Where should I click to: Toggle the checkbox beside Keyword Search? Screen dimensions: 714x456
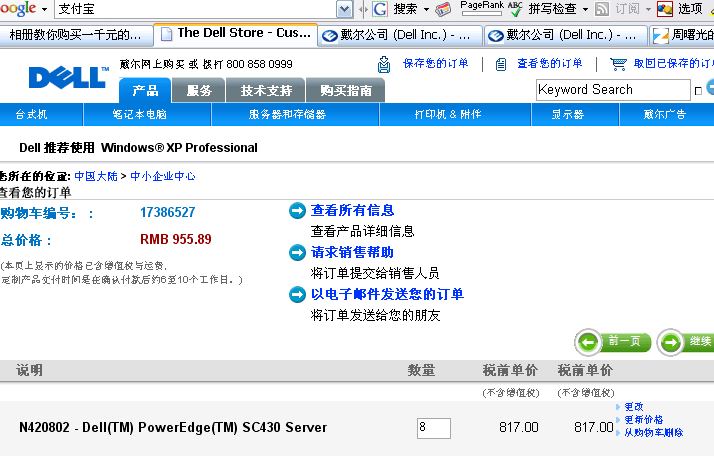pyautogui.click(x=698, y=91)
